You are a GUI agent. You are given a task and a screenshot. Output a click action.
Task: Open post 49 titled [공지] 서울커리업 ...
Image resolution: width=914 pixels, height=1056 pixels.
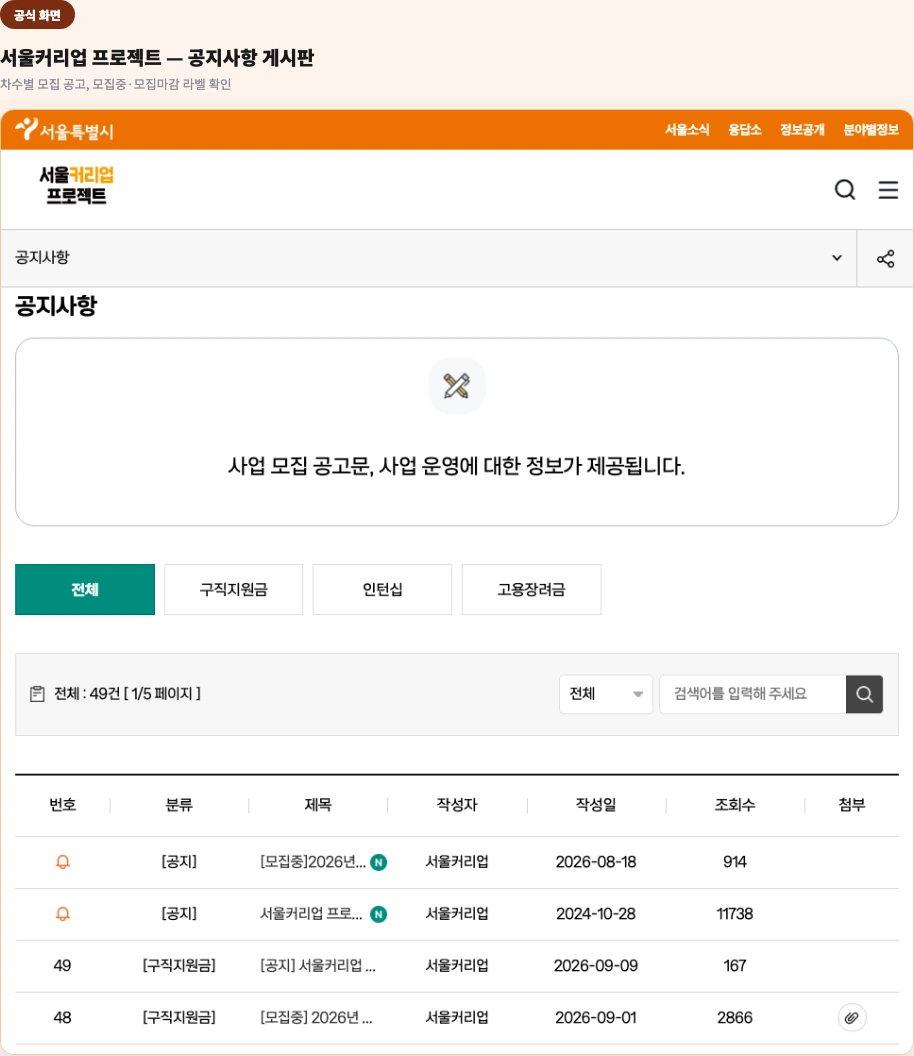pos(318,965)
